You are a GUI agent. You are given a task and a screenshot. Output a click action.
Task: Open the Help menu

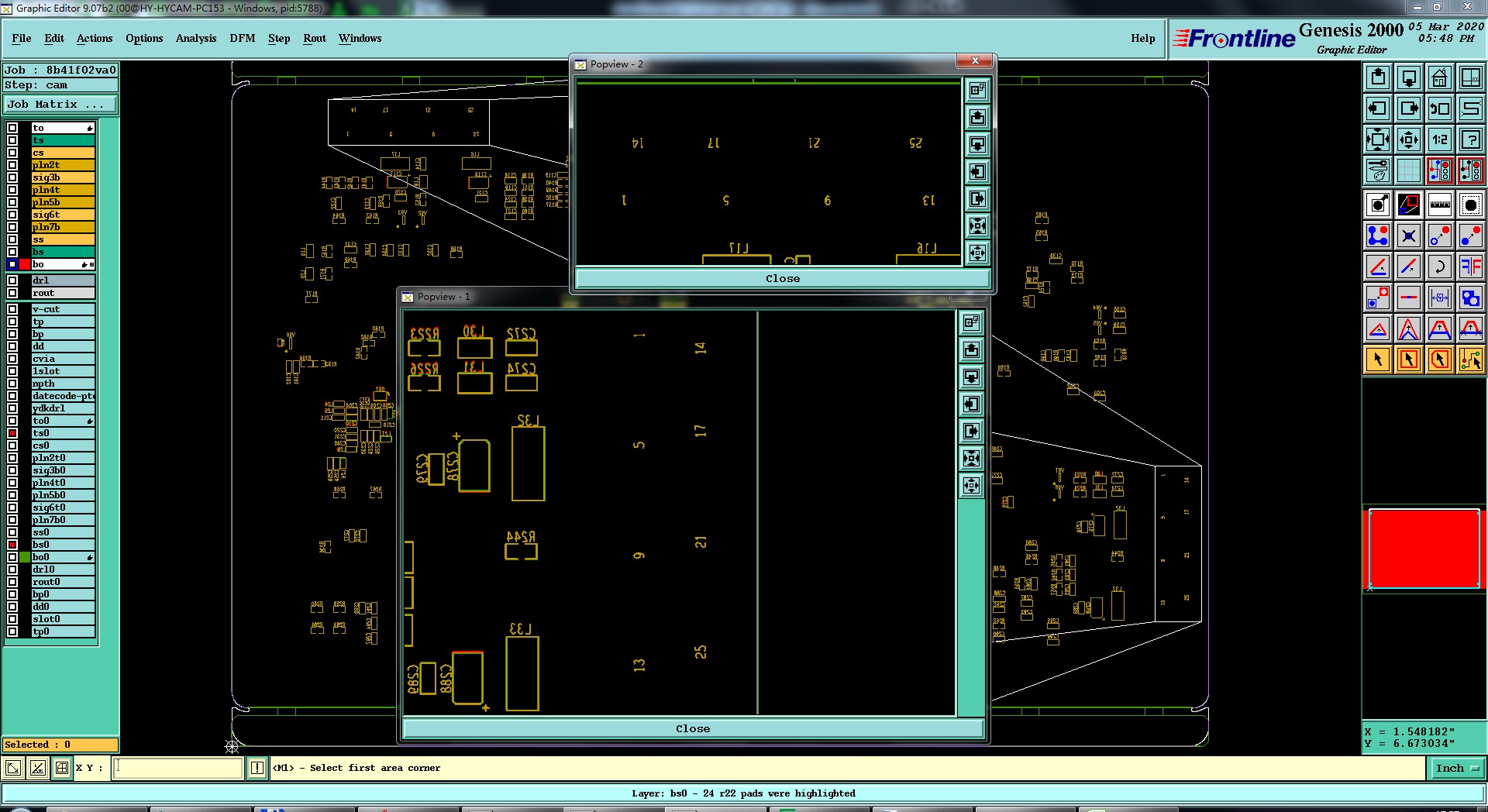click(1143, 38)
